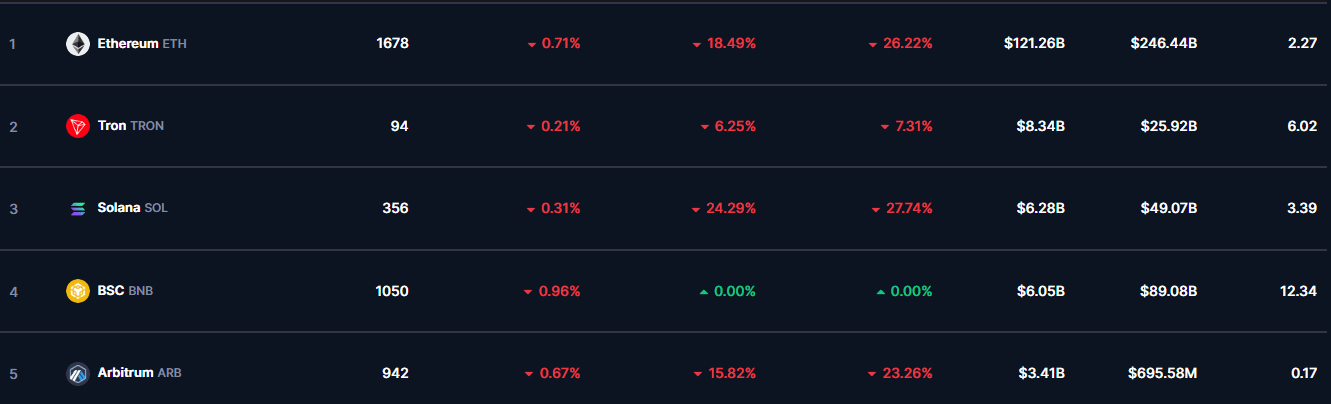The height and width of the screenshot is (404, 1331).
Task: Open the Tron TRON chain link
Action: (131, 126)
